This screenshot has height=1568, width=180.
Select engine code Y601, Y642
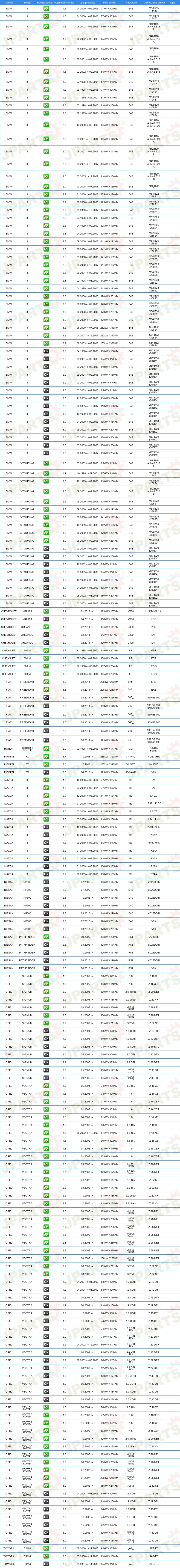pos(154,827)
